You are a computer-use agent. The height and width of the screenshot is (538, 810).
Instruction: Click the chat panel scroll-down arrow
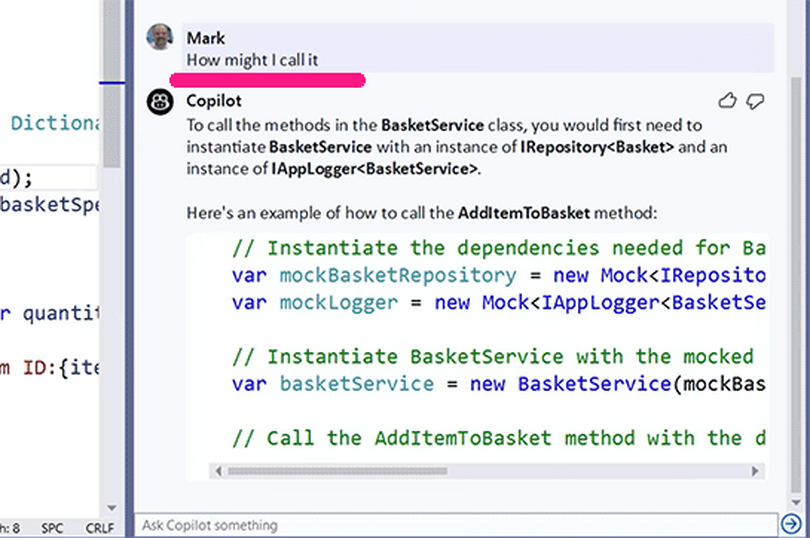796,502
